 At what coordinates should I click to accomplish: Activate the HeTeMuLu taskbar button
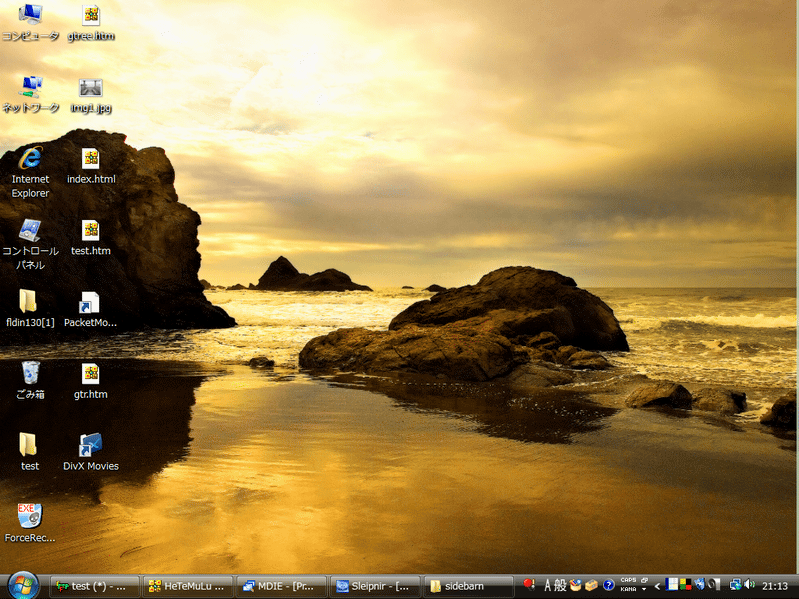[189, 586]
